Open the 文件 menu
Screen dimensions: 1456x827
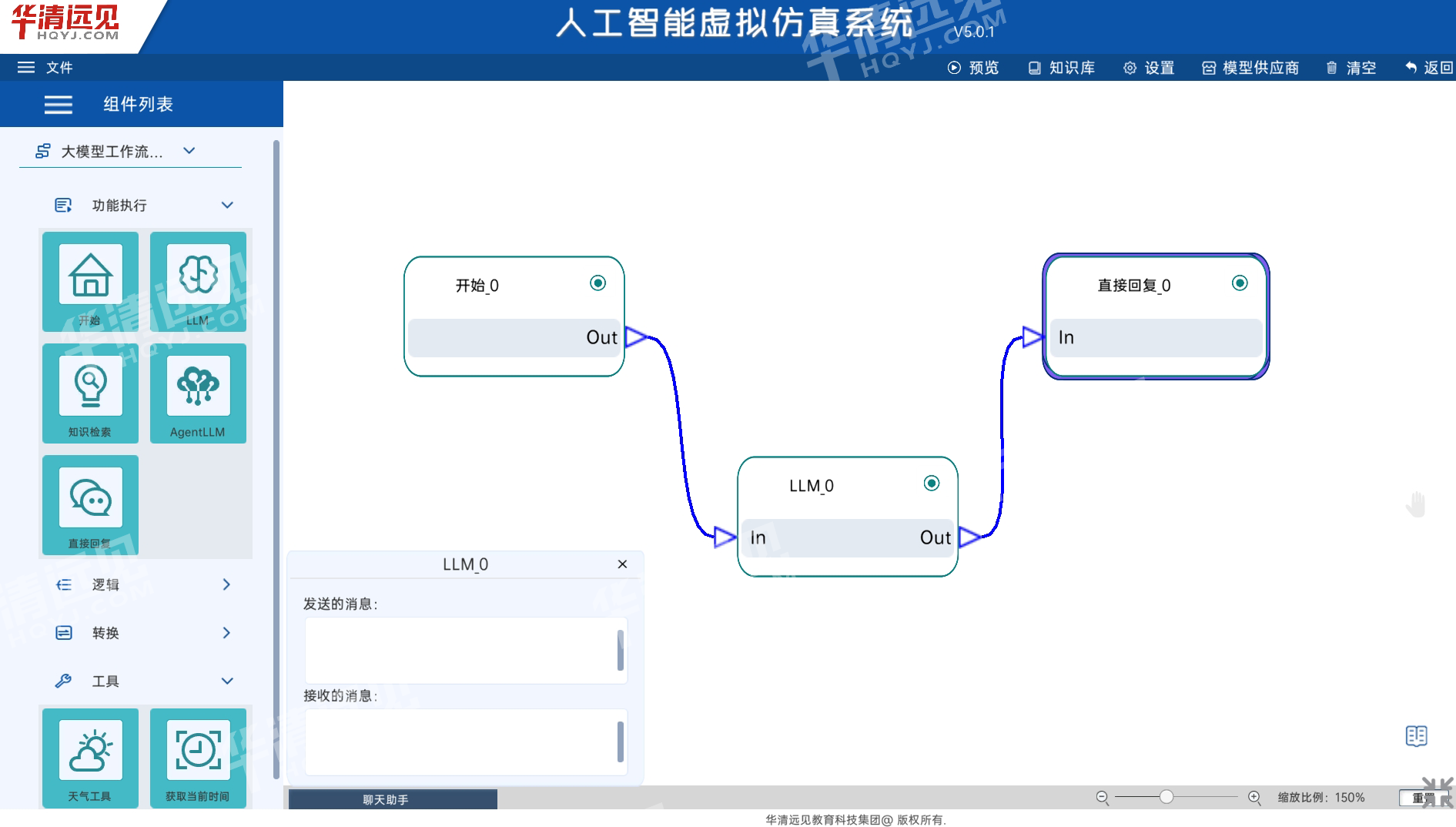[x=45, y=68]
